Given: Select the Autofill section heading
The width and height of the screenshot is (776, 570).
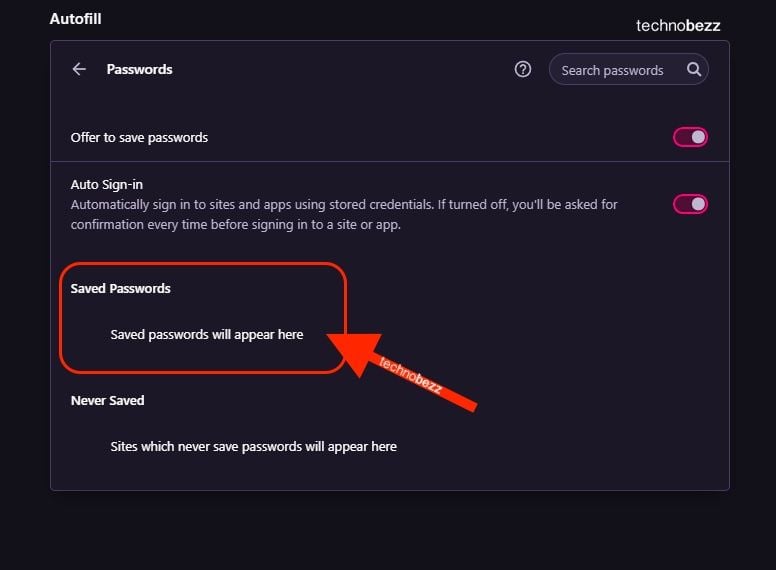Looking at the screenshot, I should [x=75, y=19].
